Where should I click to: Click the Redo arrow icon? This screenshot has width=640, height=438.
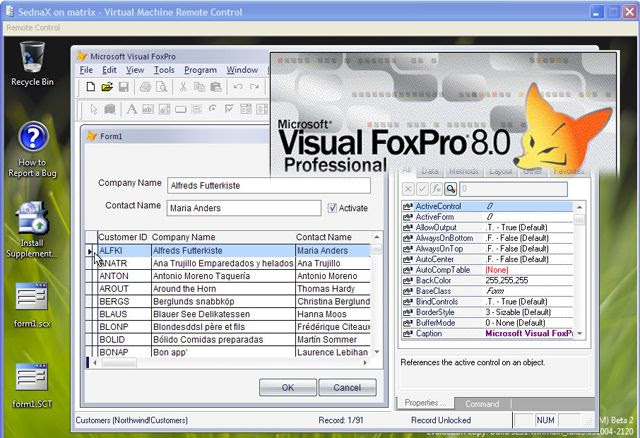coord(254,87)
